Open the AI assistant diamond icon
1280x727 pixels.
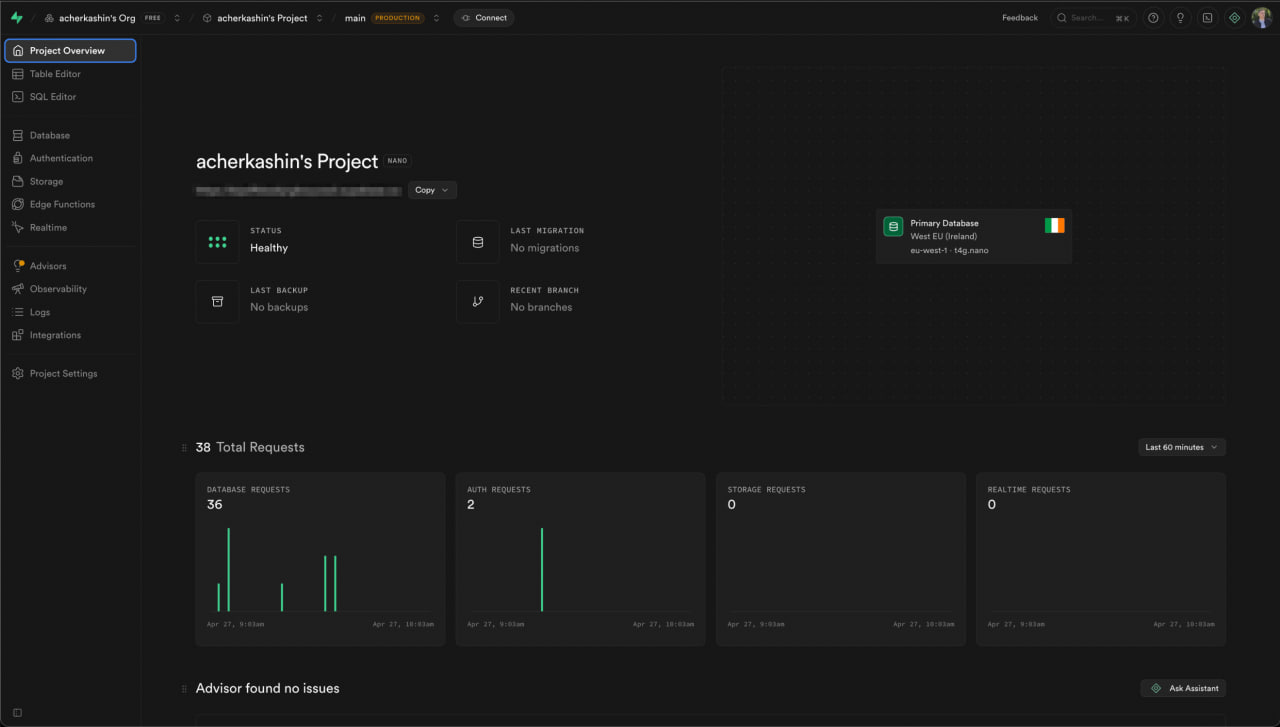1234,18
